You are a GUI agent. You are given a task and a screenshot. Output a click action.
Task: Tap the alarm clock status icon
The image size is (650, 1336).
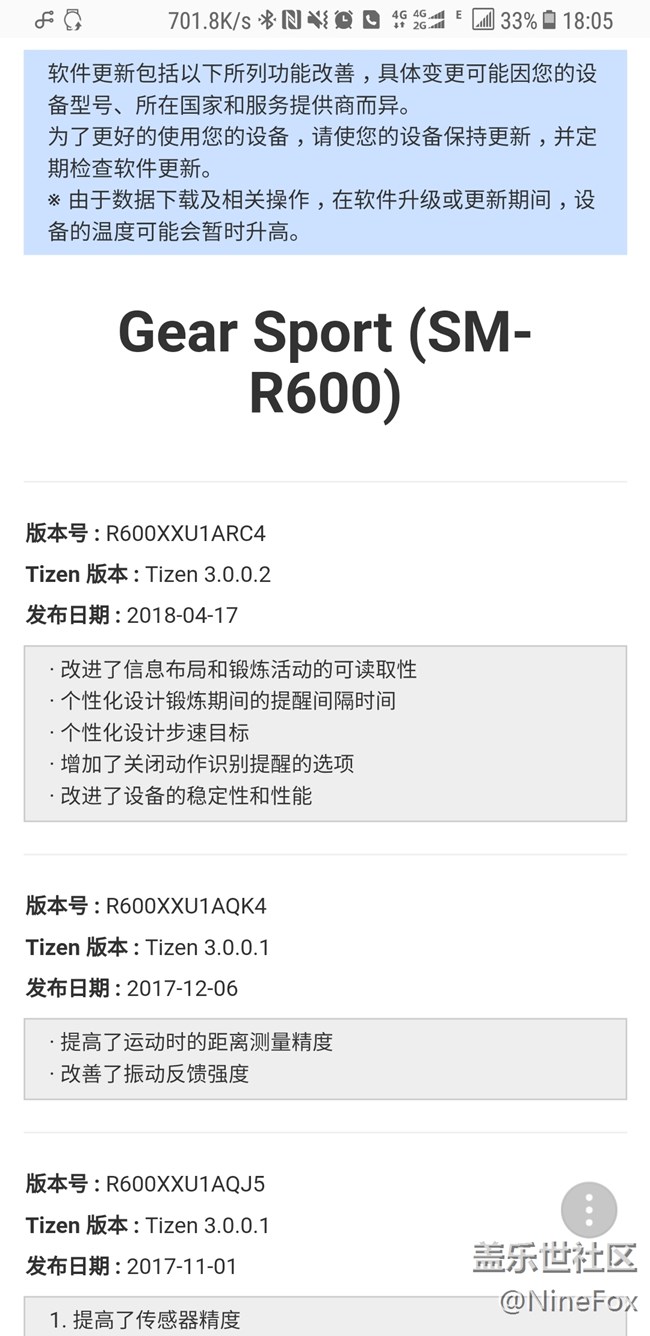tap(343, 20)
